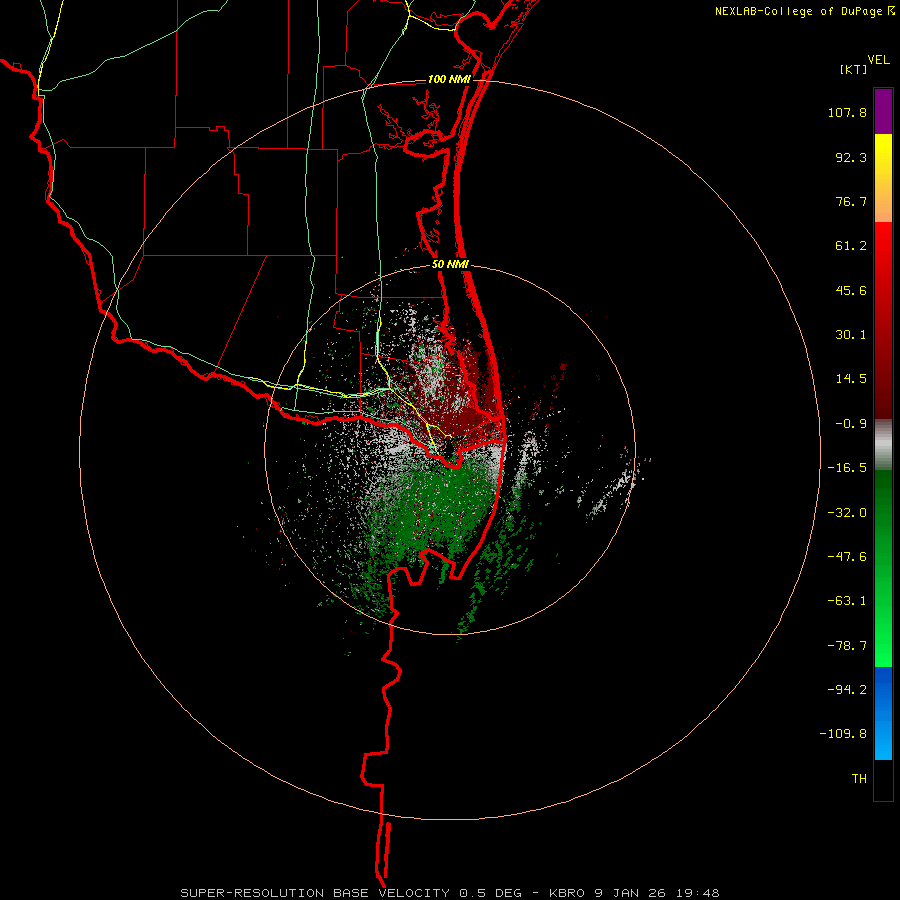Click the 14.5 velocity scale value
The image size is (900, 900).
(851, 379)
